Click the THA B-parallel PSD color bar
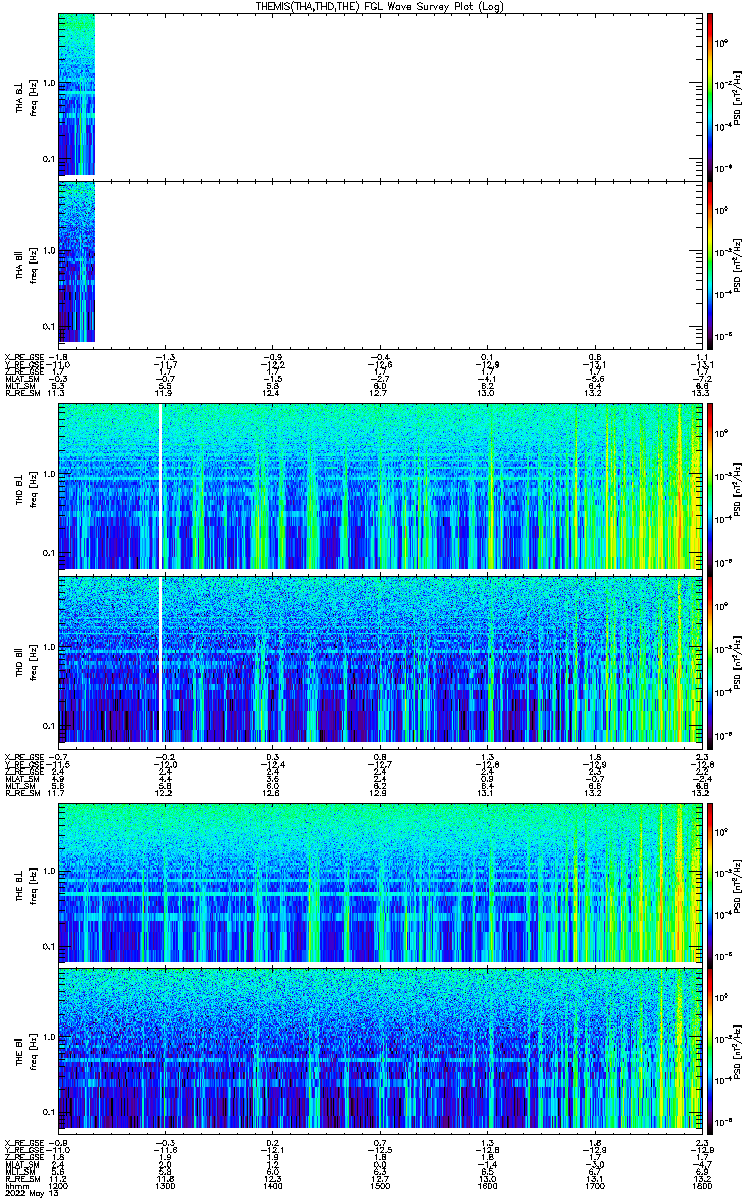The image size is (750, 1200). 710,264
